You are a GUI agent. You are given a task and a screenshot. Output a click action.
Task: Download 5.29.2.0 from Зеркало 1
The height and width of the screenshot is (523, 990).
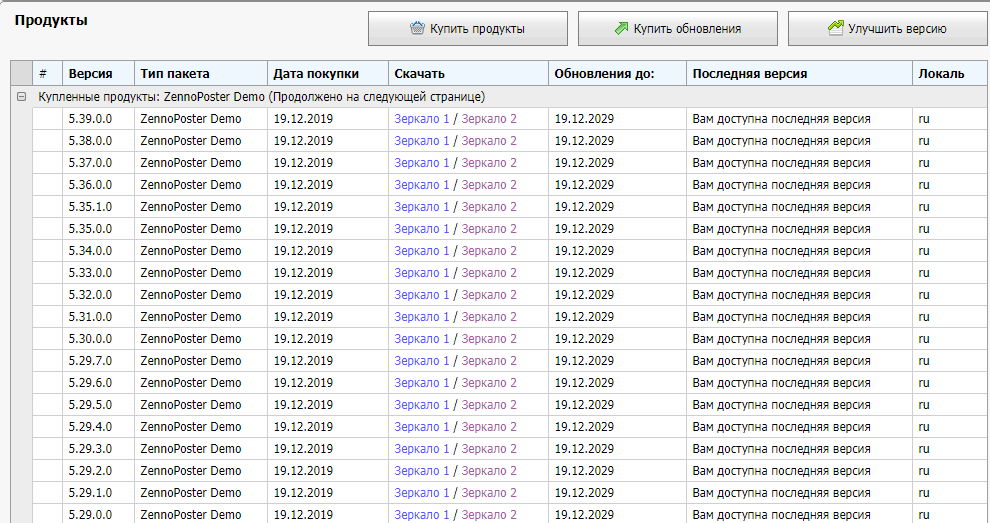click(x=422, y=471)
